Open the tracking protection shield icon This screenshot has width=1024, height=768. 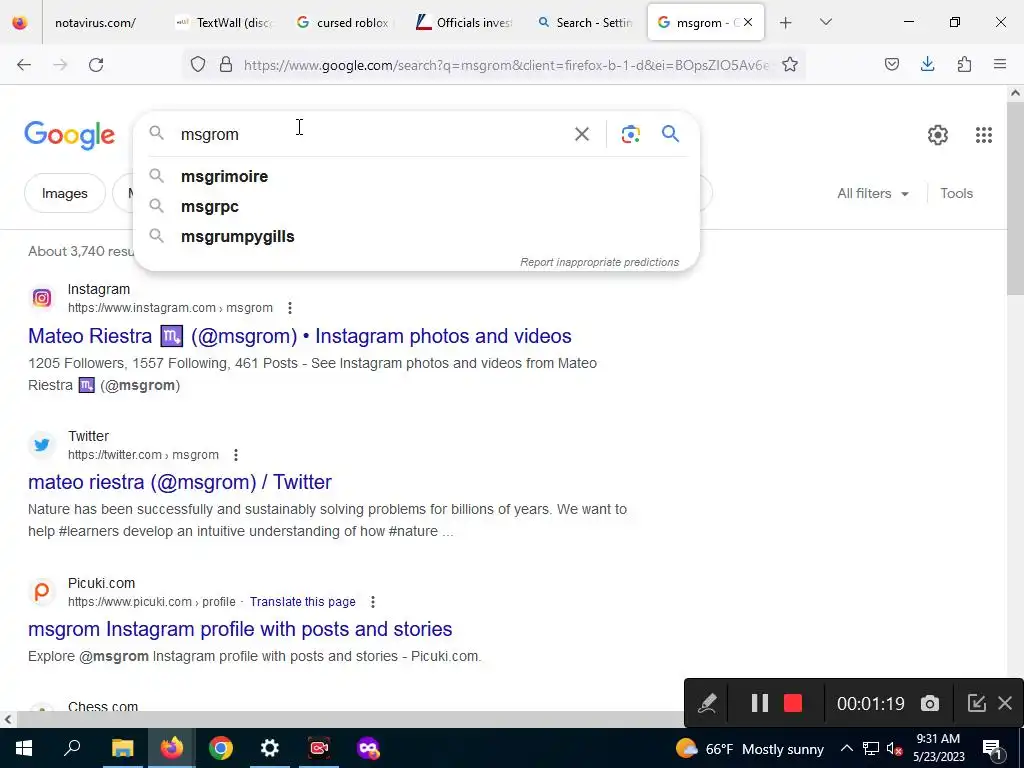point(198,65)
